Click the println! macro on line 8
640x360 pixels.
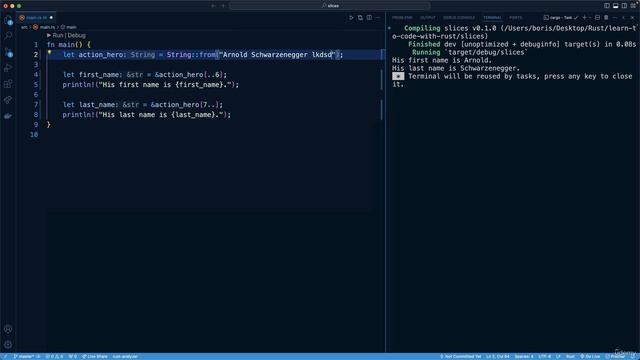78,115
